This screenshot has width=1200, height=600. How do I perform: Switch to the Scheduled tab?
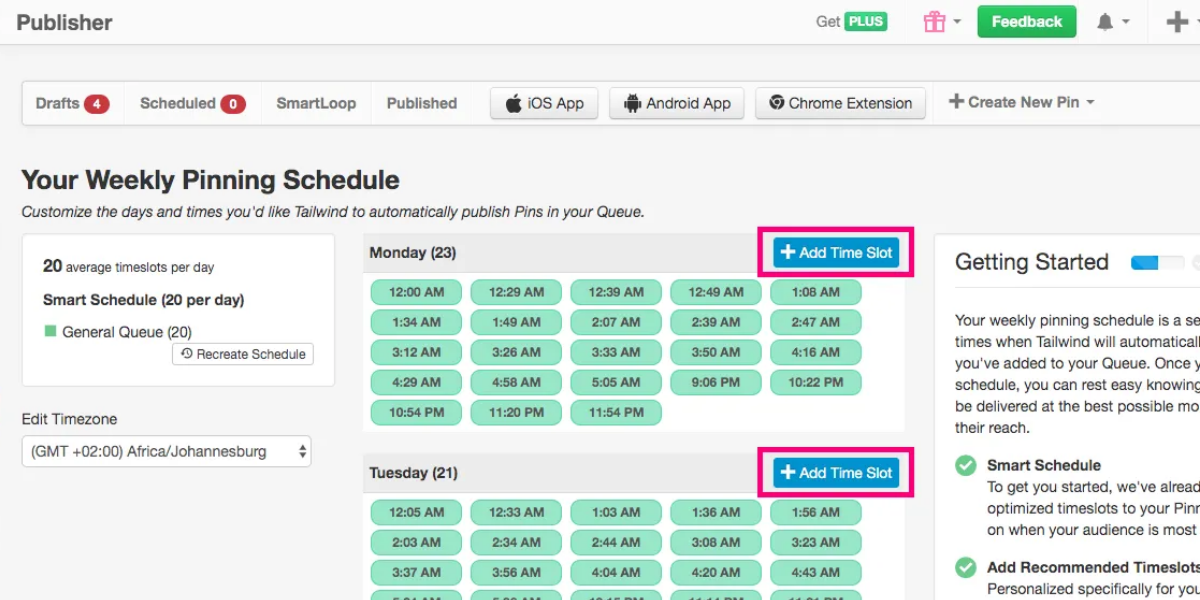[x=192, y=103]
